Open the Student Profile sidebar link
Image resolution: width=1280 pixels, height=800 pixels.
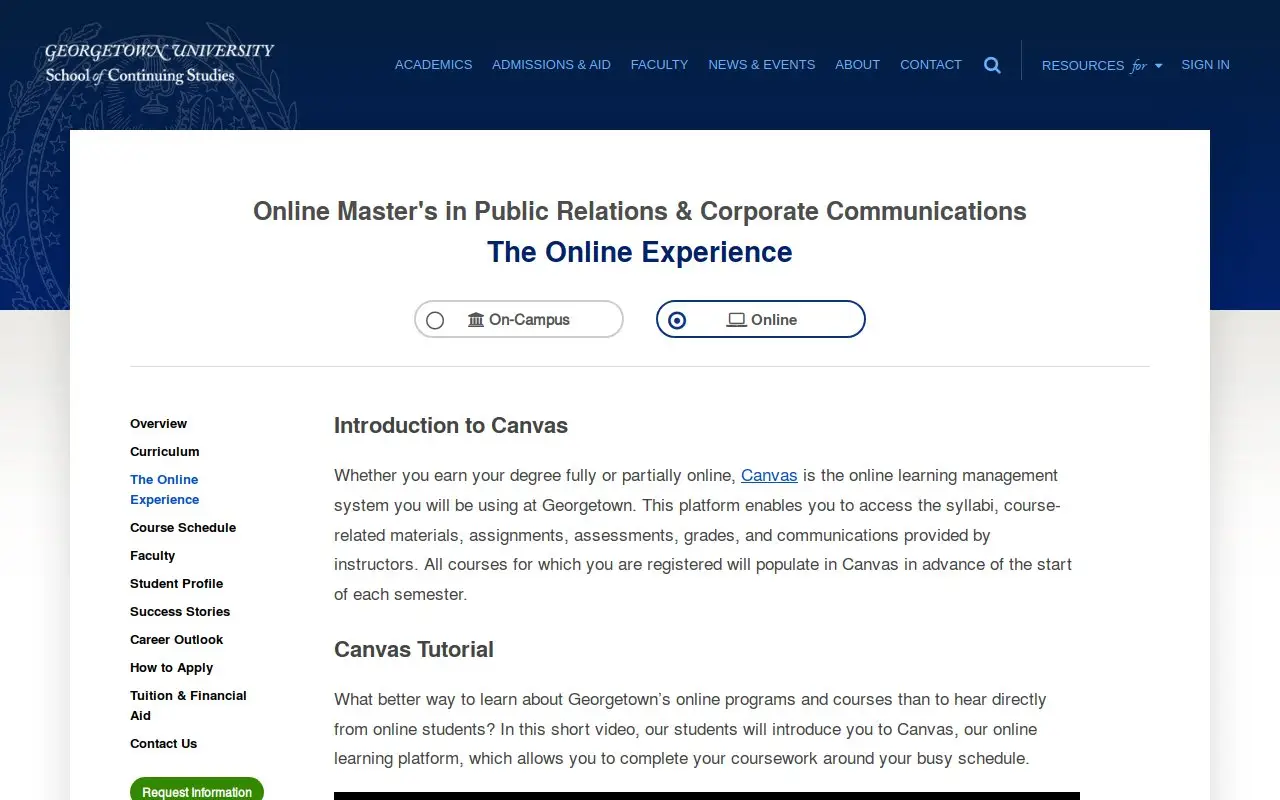pyautogui.click(x=176, y=584)
